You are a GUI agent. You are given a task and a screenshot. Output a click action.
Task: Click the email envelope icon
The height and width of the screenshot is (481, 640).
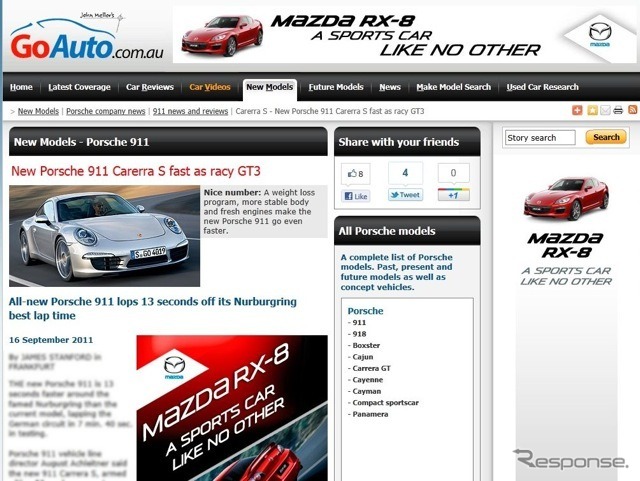point(605,110)
